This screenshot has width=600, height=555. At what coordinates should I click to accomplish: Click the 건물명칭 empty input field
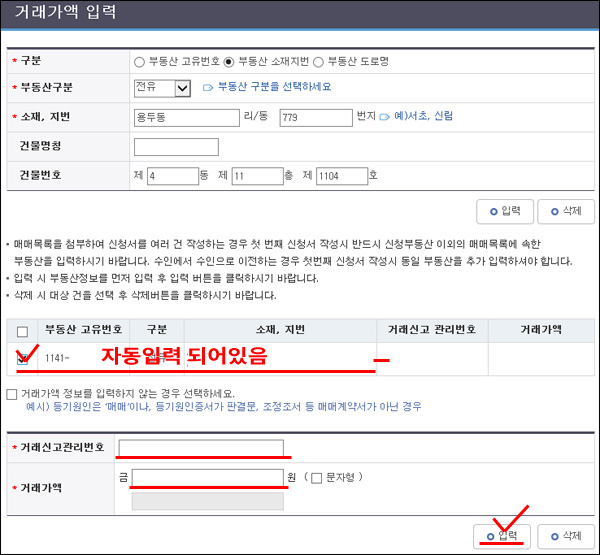click(176, 147)
